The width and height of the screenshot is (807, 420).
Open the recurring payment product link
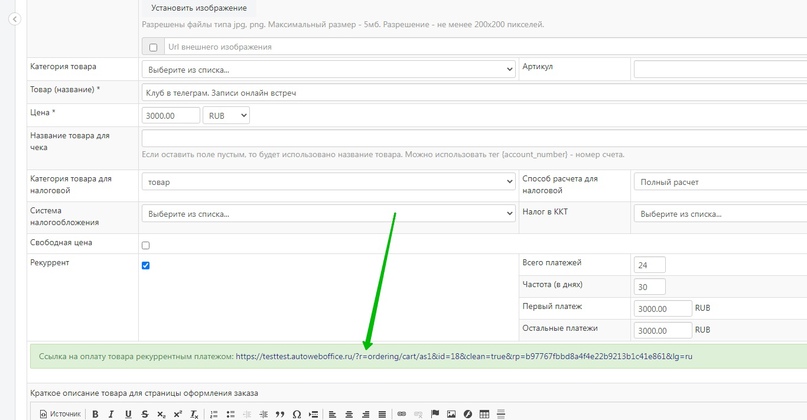(464, 356)
